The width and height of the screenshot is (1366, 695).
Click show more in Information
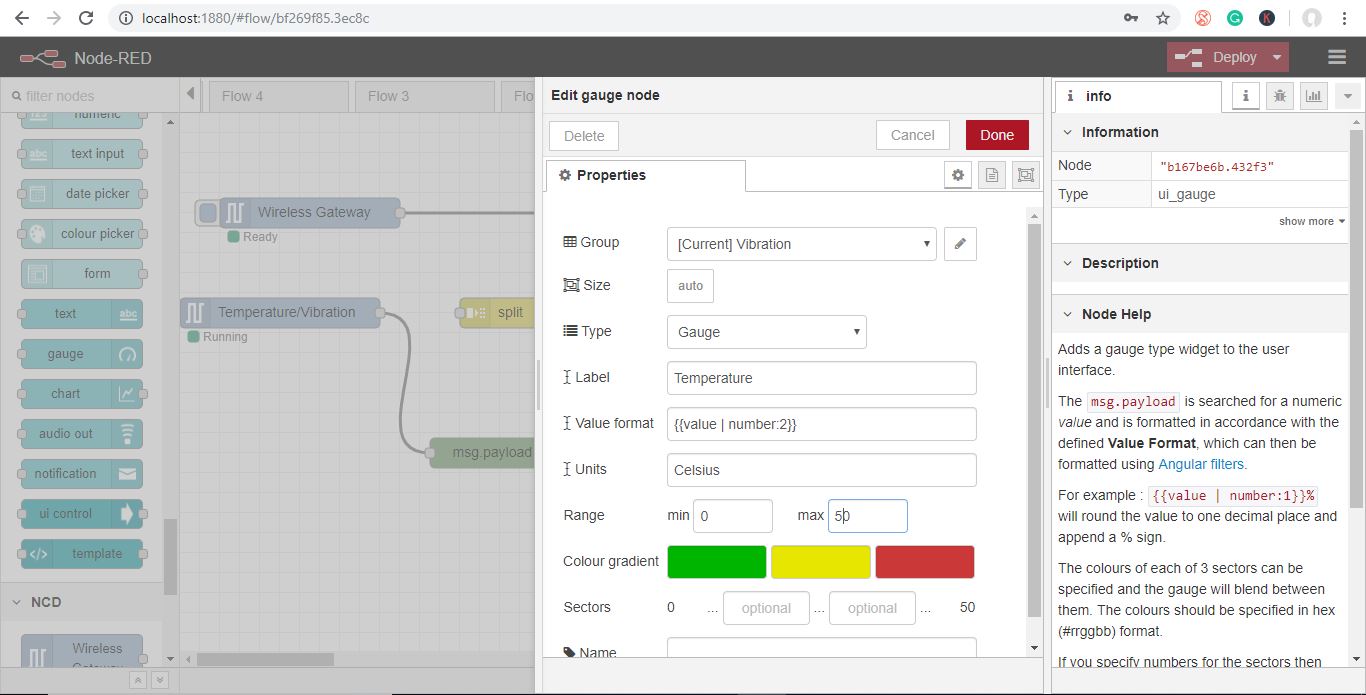1311,221
